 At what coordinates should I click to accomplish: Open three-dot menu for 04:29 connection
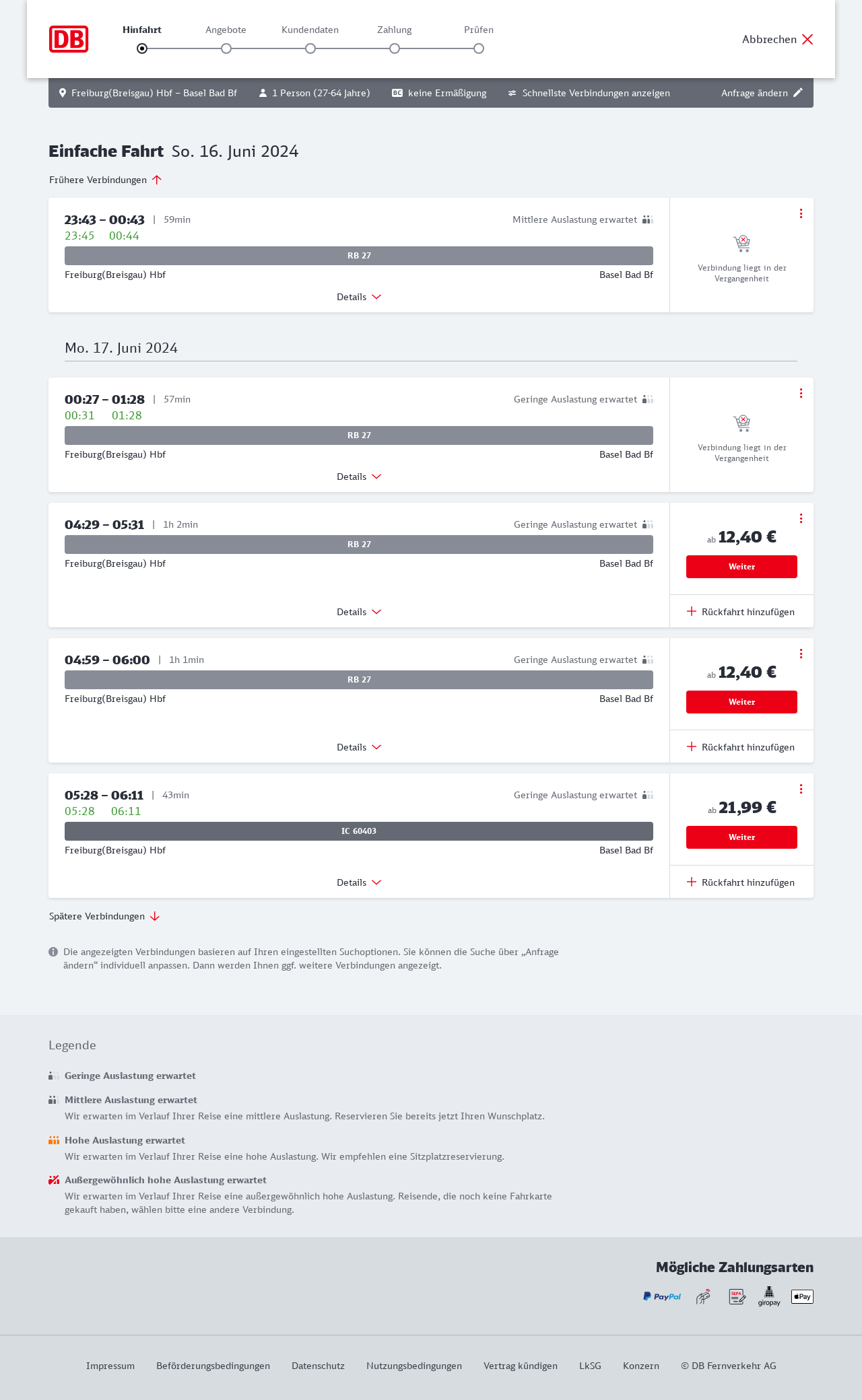(801, 518)
